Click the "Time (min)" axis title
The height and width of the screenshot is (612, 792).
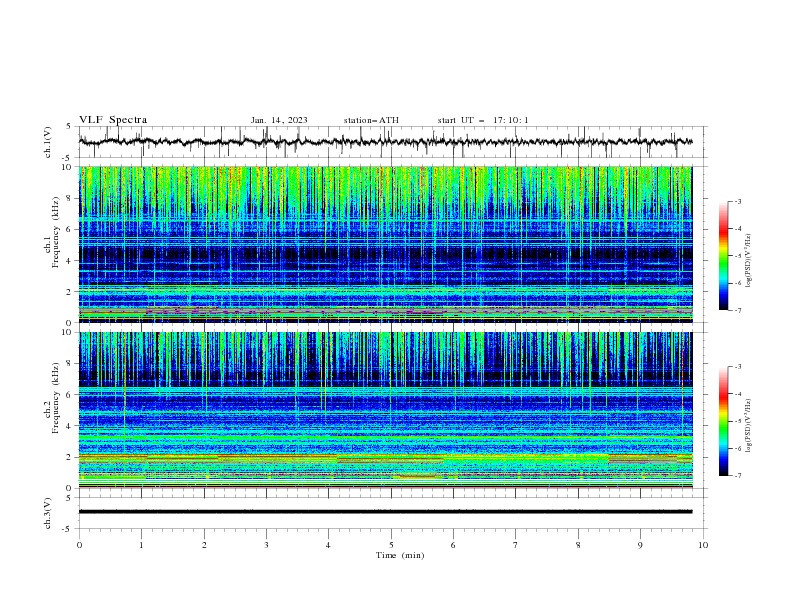point(400,555)
